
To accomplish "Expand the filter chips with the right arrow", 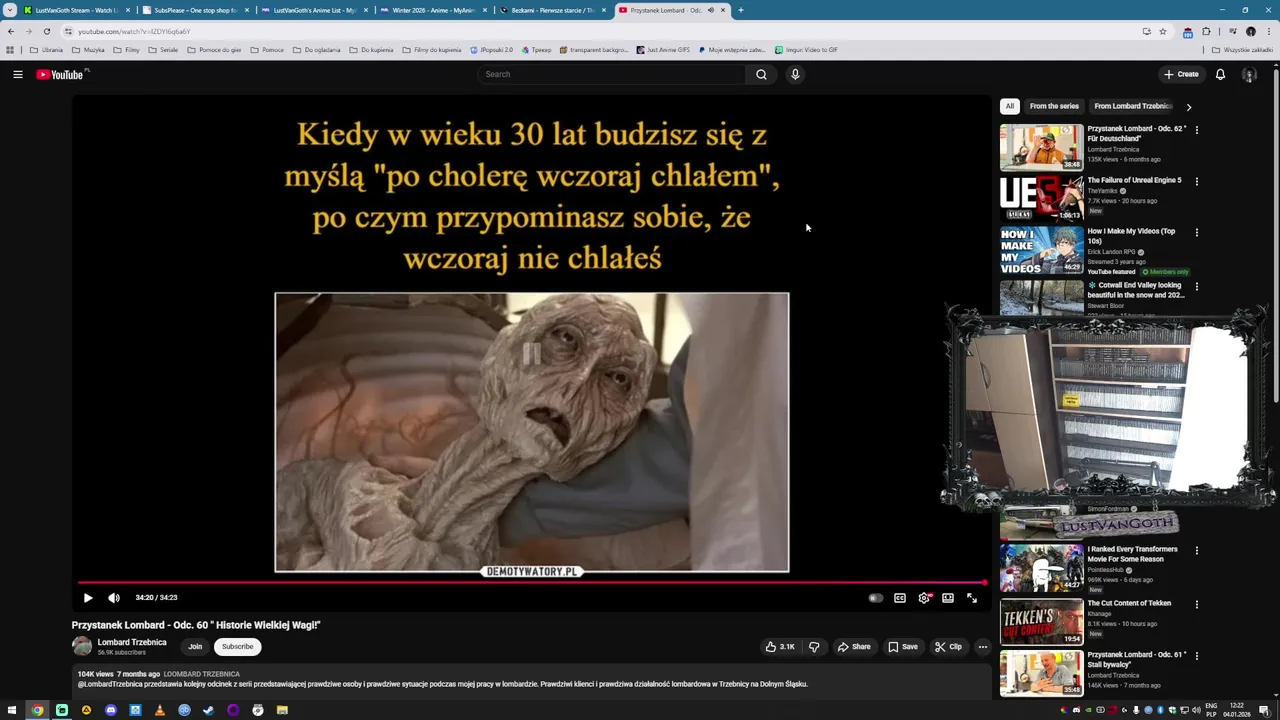I will tap(1188, 106).
